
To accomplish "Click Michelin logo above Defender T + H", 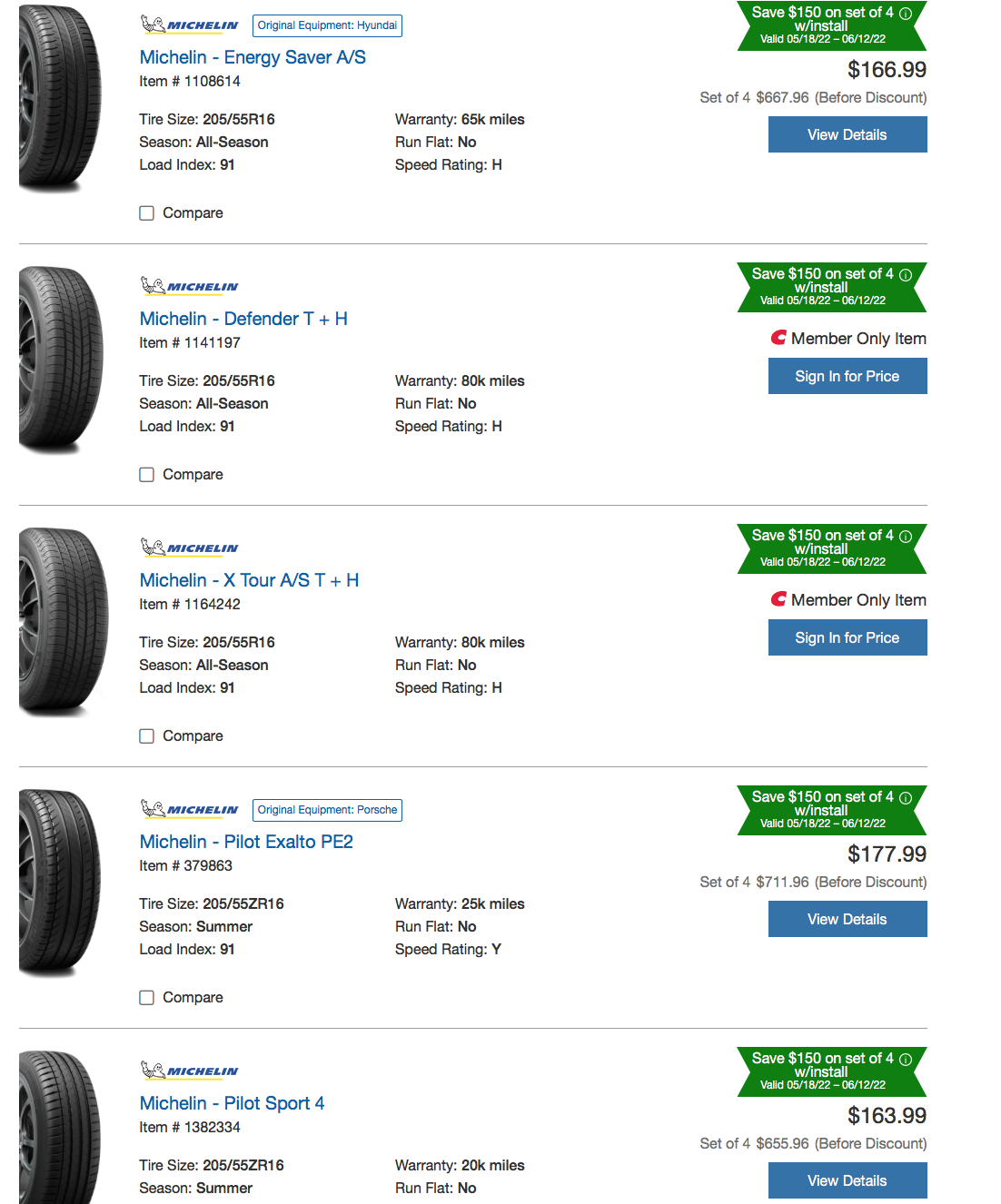I will (x=189, y=286).
